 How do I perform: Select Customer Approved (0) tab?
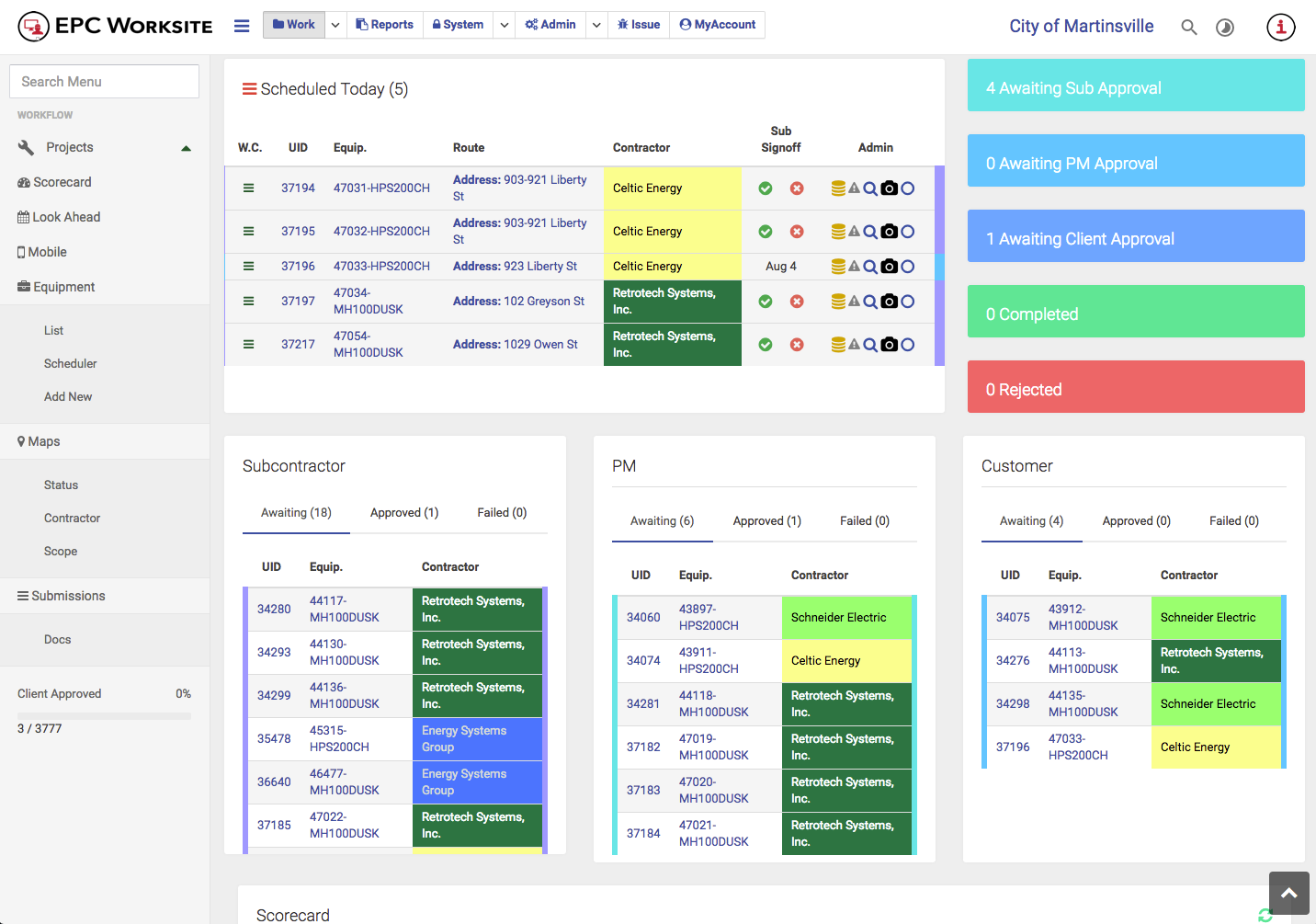pos(1137,521)
